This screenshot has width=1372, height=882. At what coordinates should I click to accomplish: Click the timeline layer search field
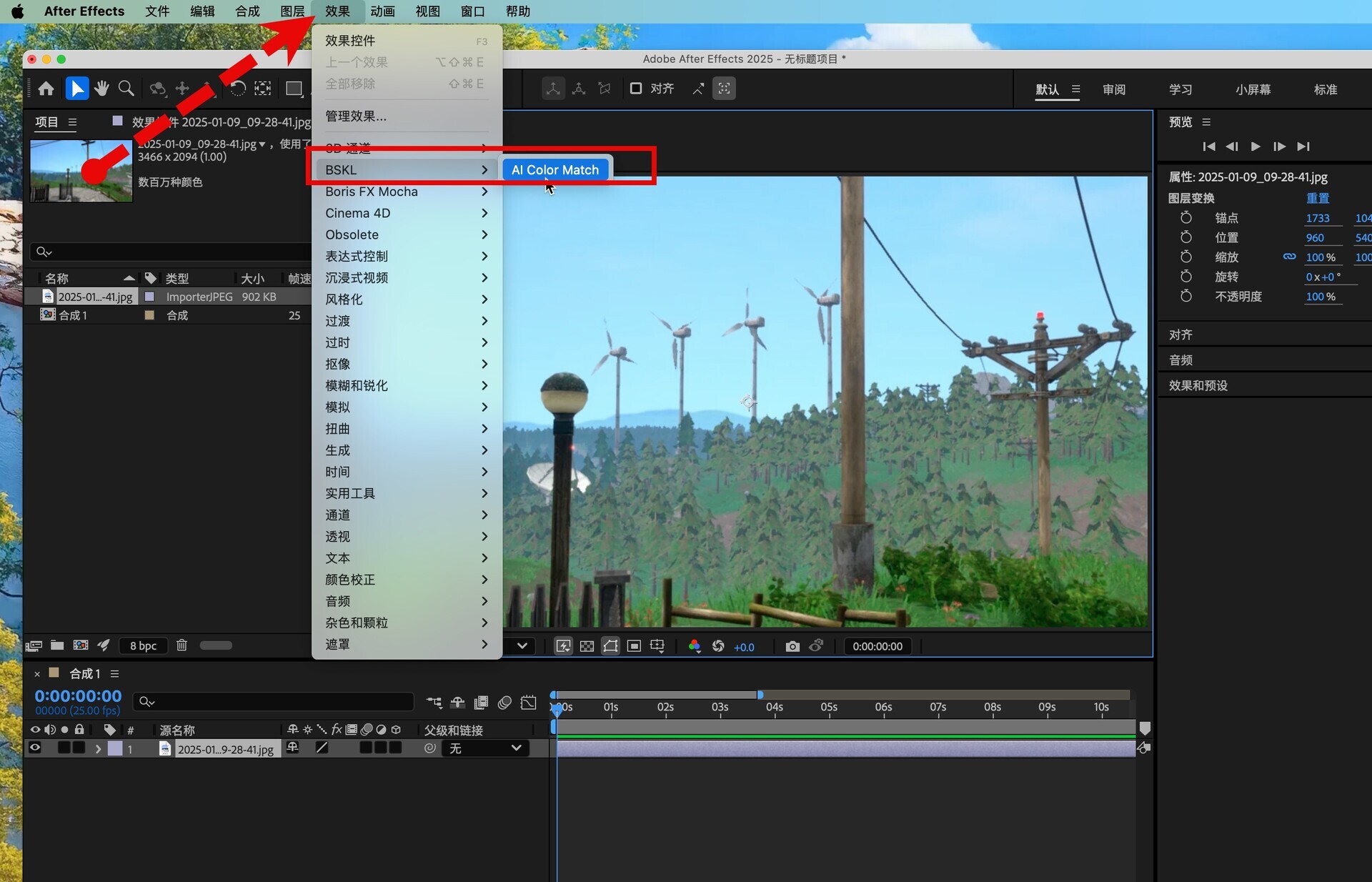(274, 702)
